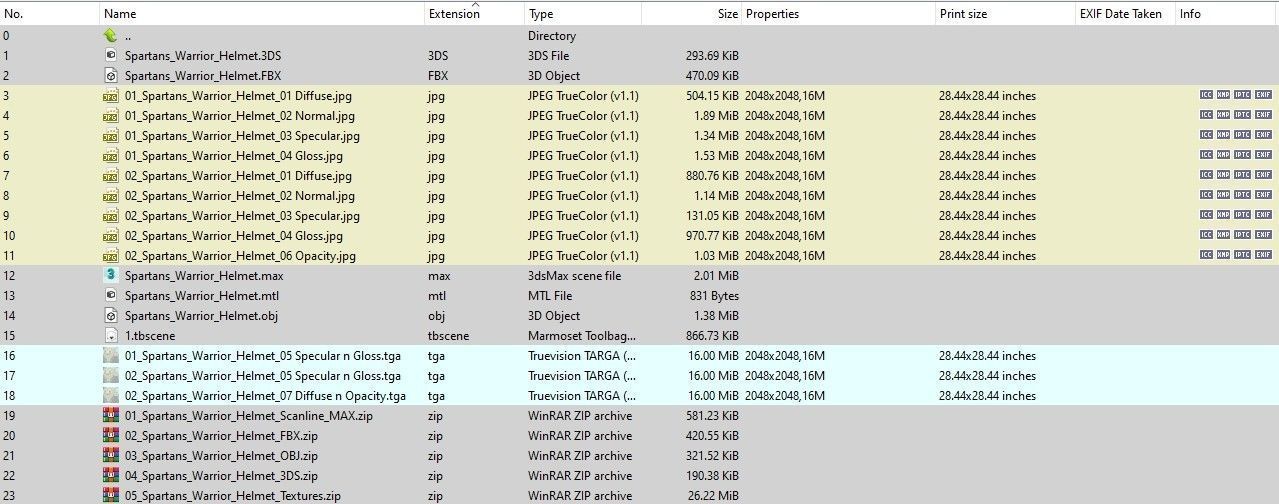The image size is (1279, 504).
Task: Click the Spartans_Warrior_Helmet.max 3ds Max file icon
Action: [110, 275]
